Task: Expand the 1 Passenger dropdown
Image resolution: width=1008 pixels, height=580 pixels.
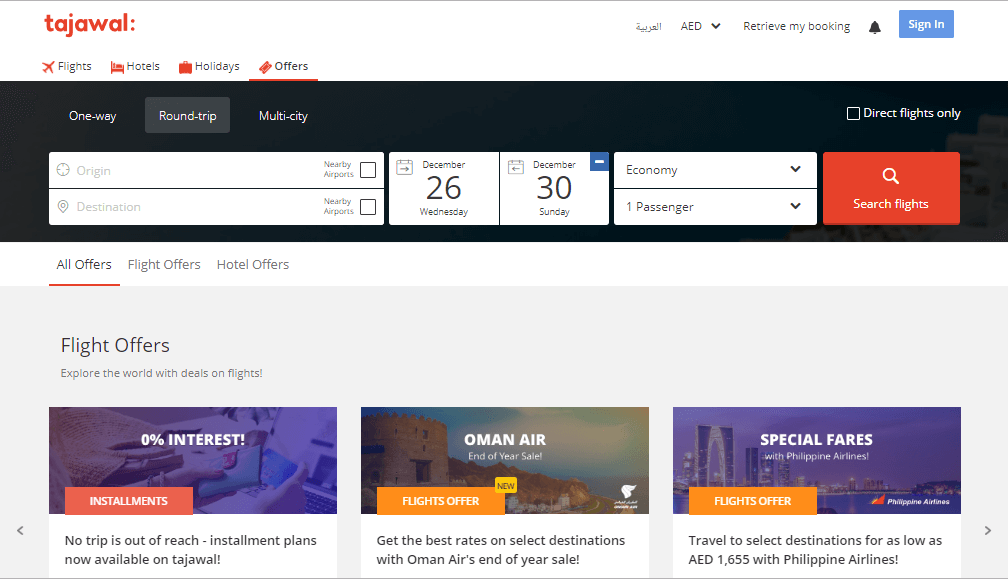Action: pos(714,207)
